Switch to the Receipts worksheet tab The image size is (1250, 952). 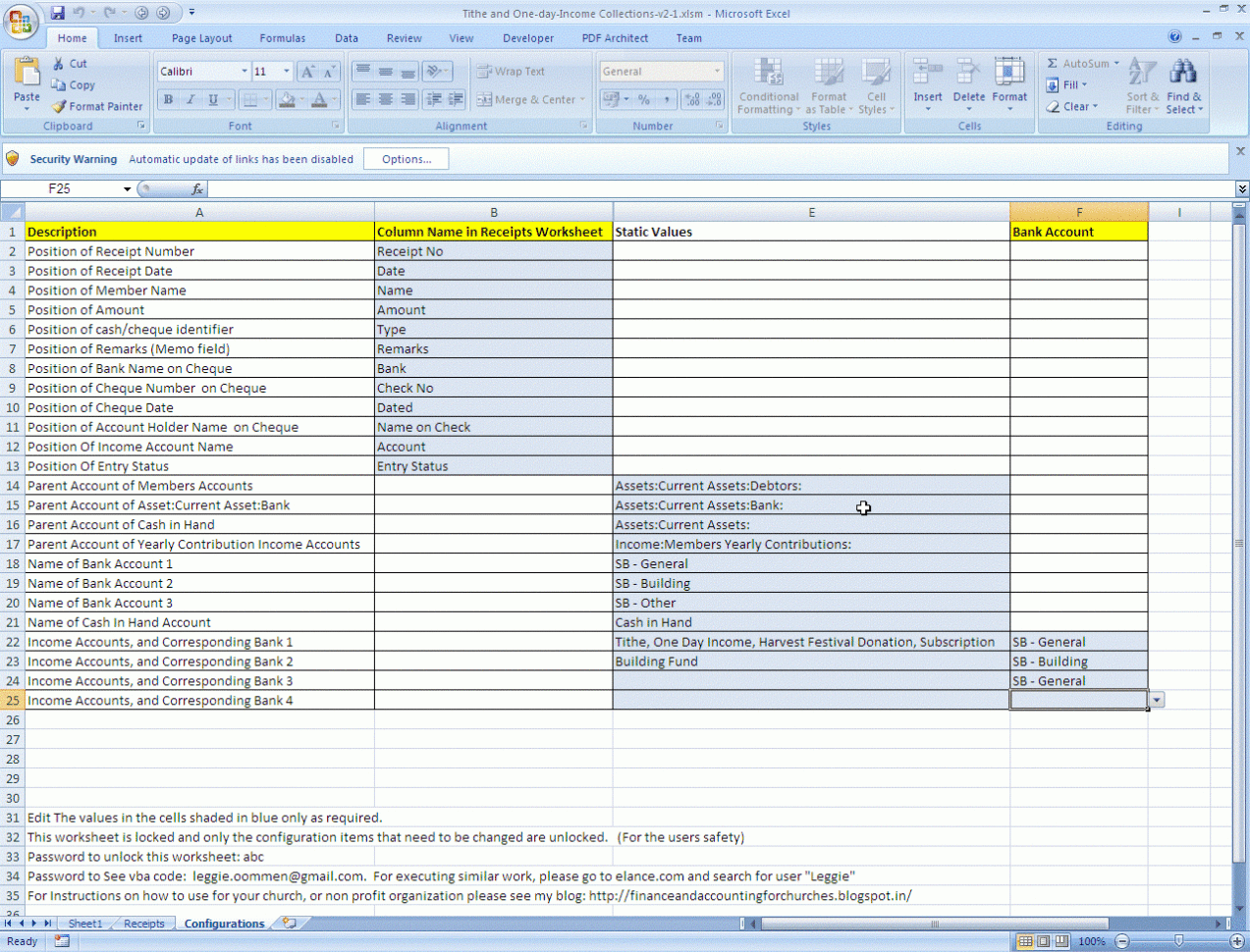[x=142, y=923]
